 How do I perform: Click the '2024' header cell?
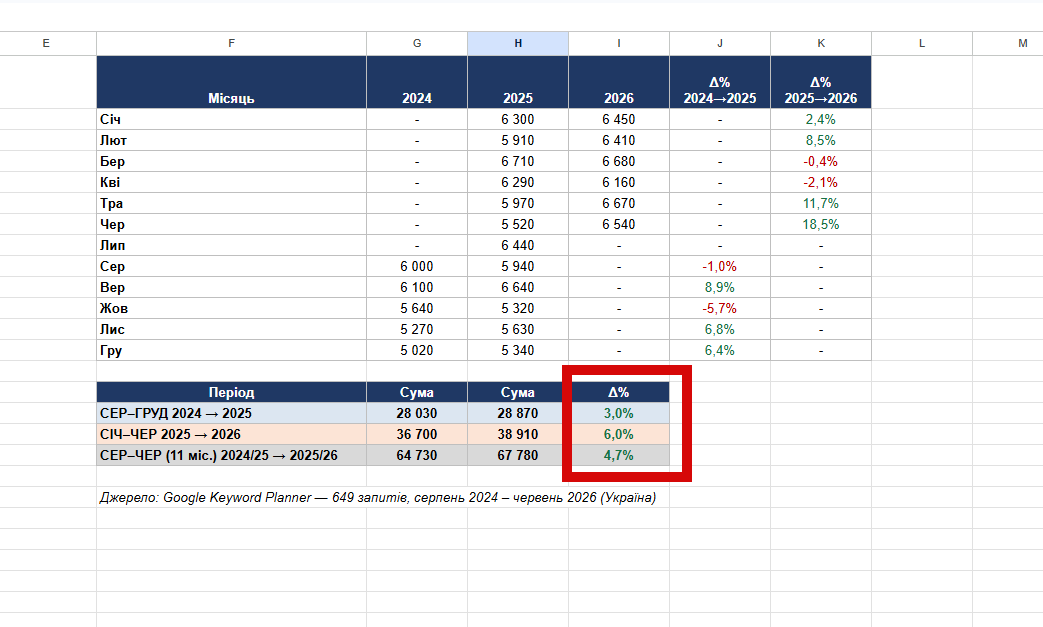click(417, 82)
